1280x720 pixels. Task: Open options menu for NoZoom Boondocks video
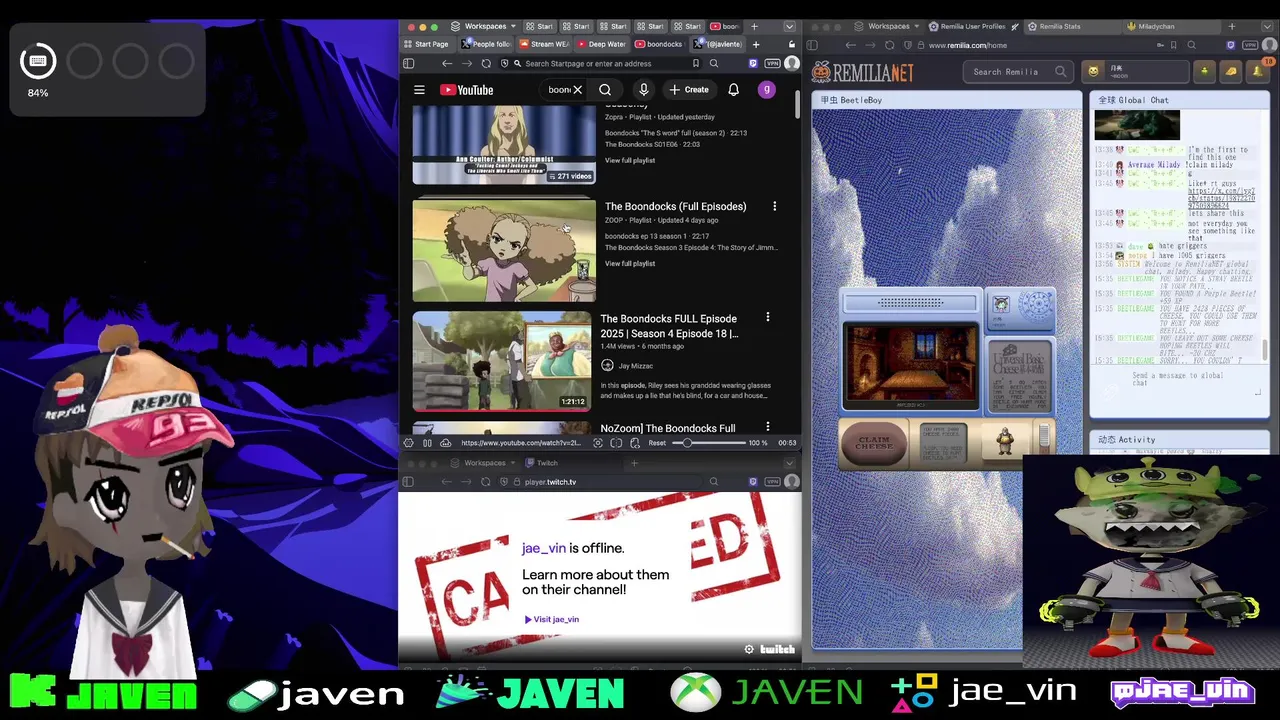[768, 427]
